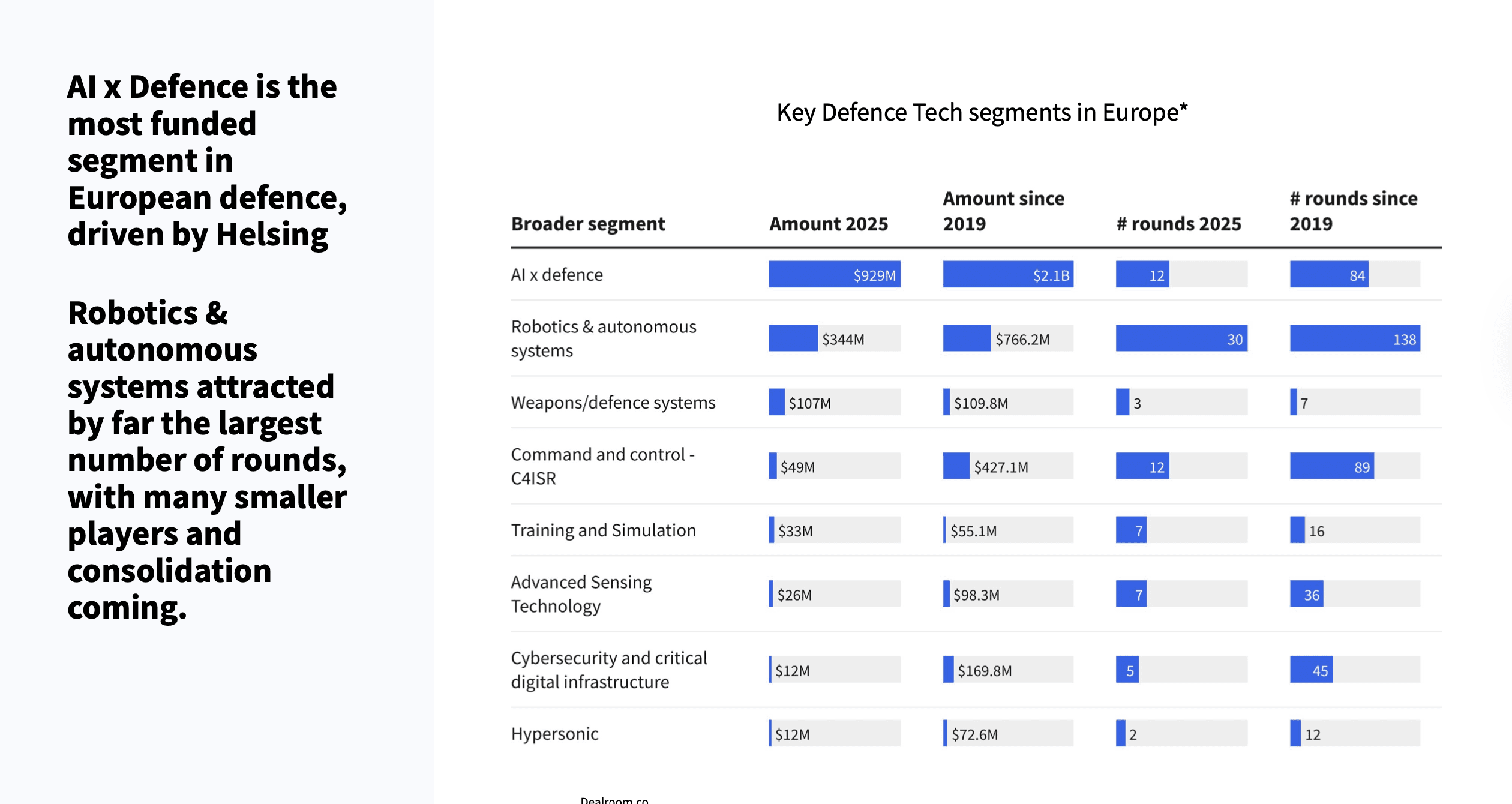Select the Weapons/defence systems row label
This screenshot has width=1512, height=804.
coord(613,403)
